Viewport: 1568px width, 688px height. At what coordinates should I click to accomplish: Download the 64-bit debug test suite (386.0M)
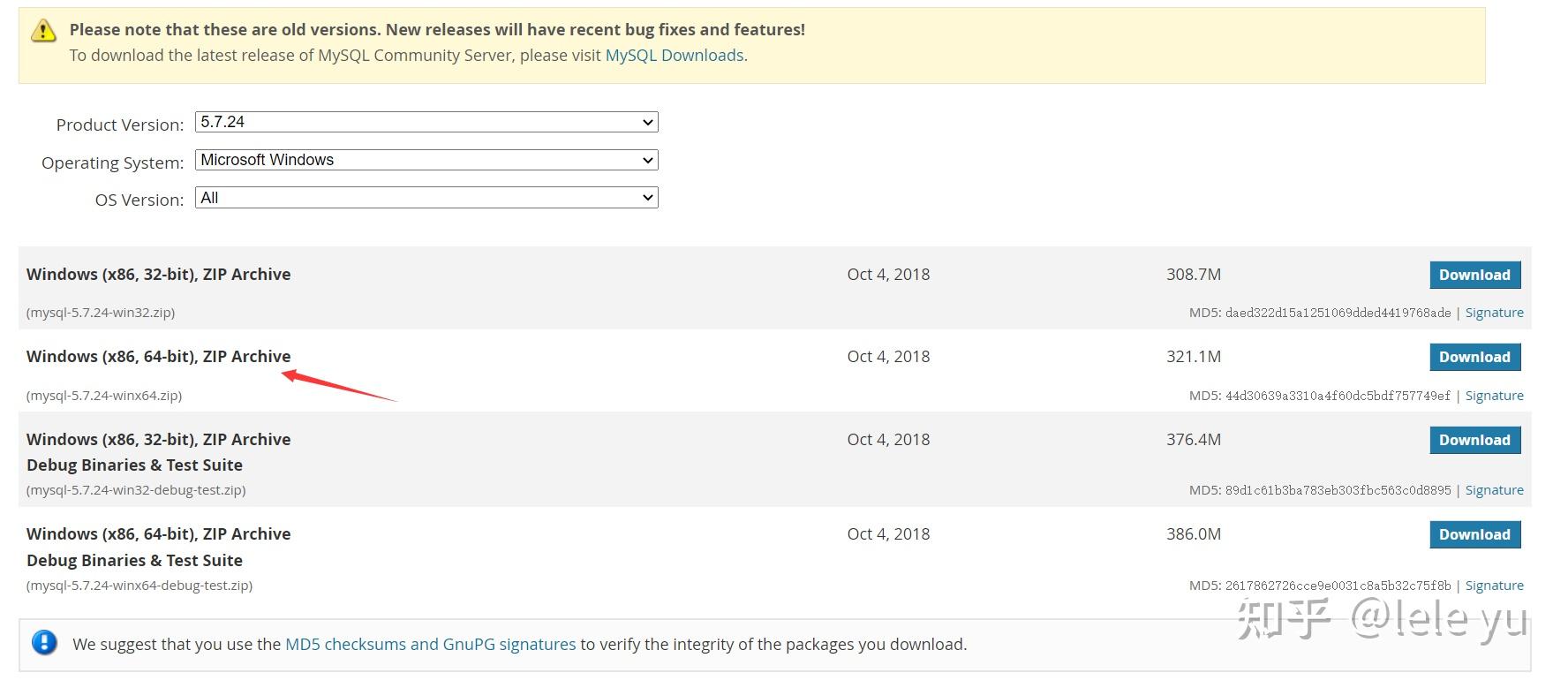point(1474,534)
